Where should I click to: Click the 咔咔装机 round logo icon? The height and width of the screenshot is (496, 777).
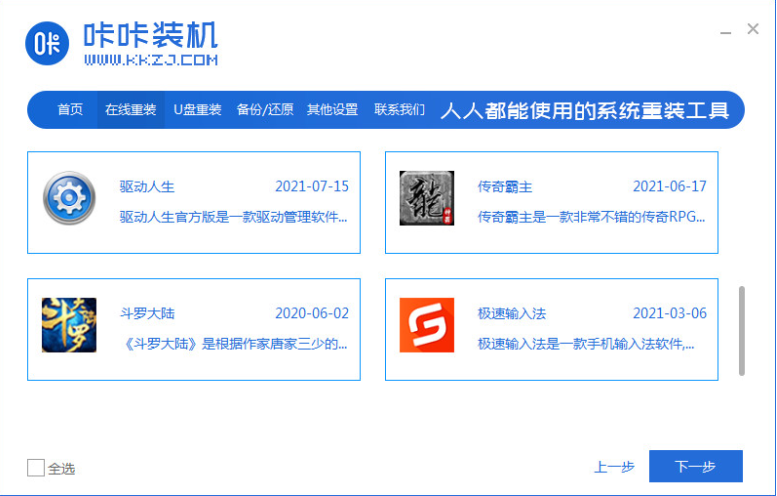(x=47, y=44)
